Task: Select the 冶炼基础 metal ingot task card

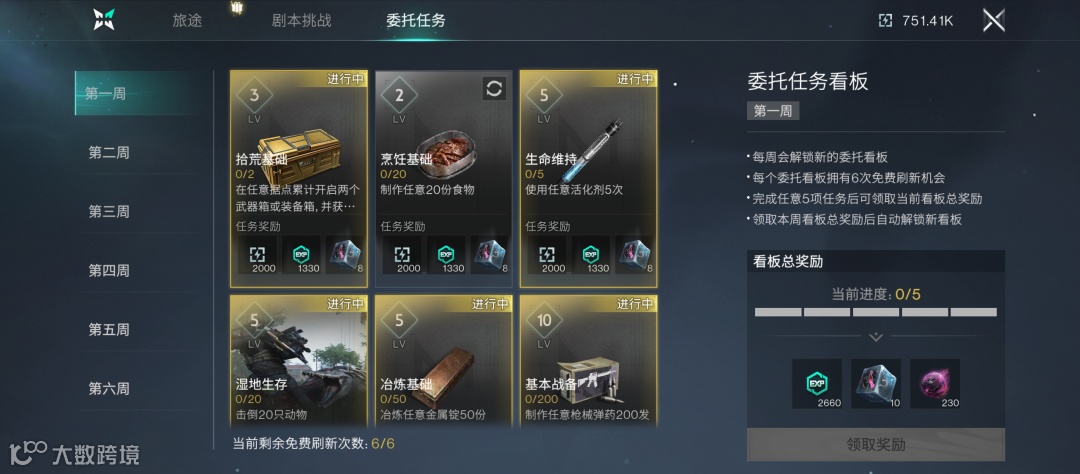Action: point(444,361)
